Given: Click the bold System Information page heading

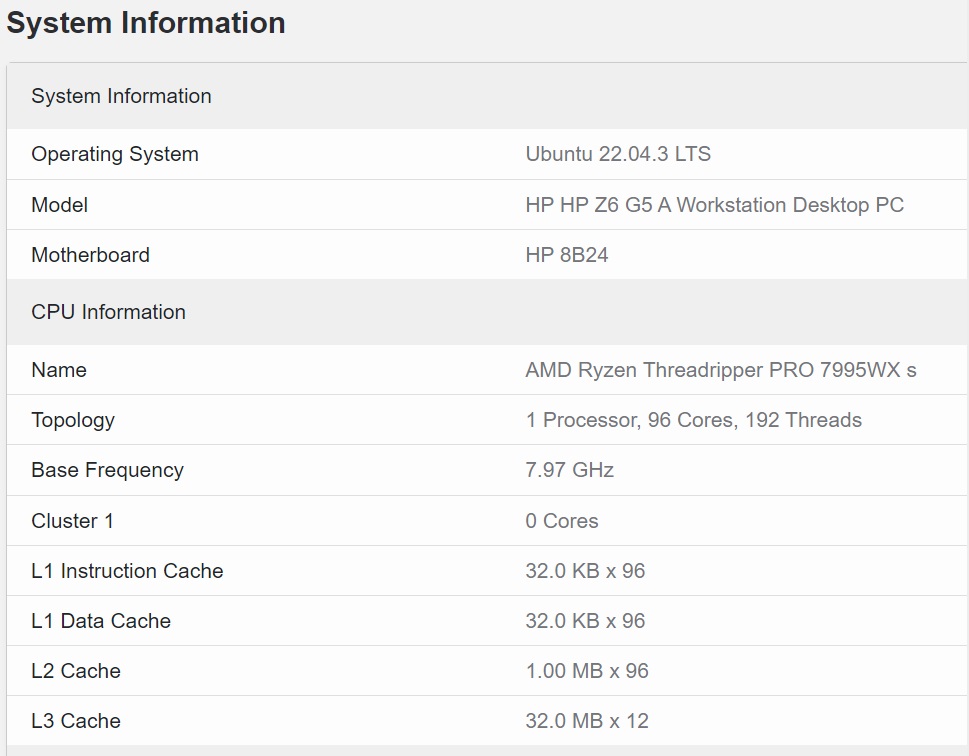Looking at the screenshot, I should (x=146, y=23).
